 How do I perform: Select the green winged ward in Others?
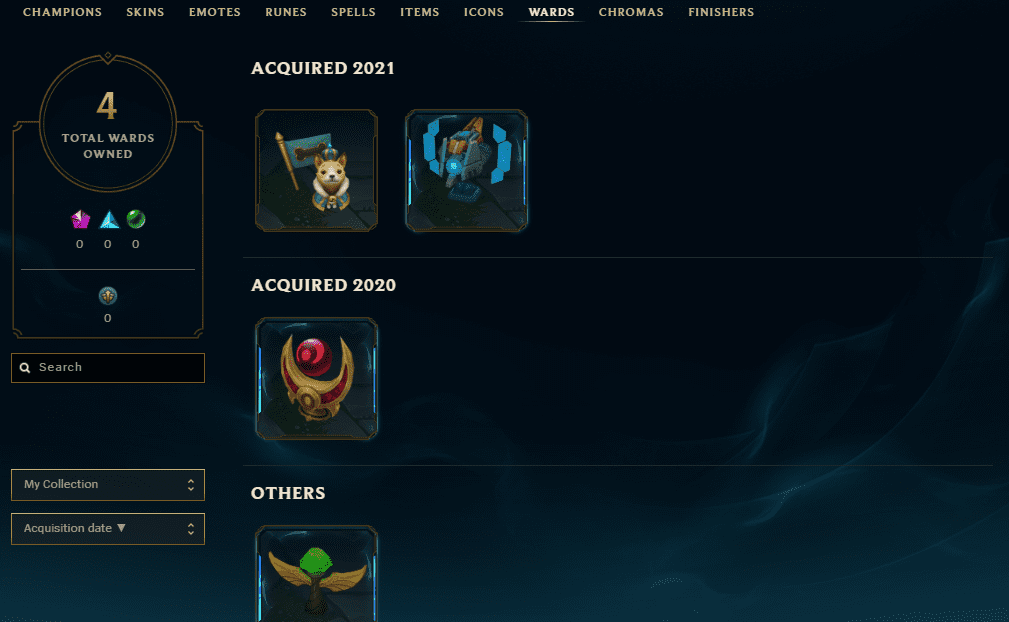pos(316,574)
